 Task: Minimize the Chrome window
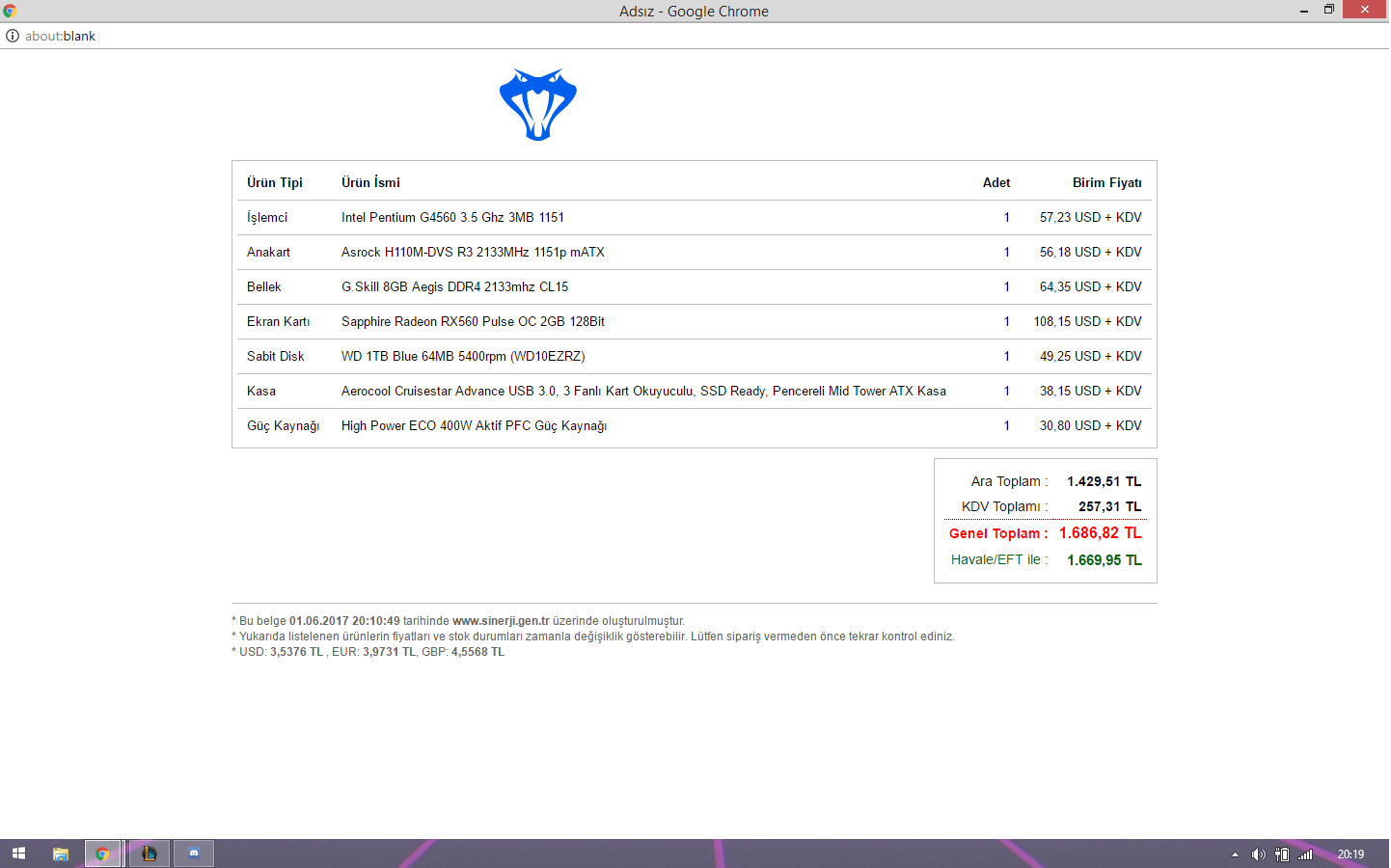tap(1304, 11)
